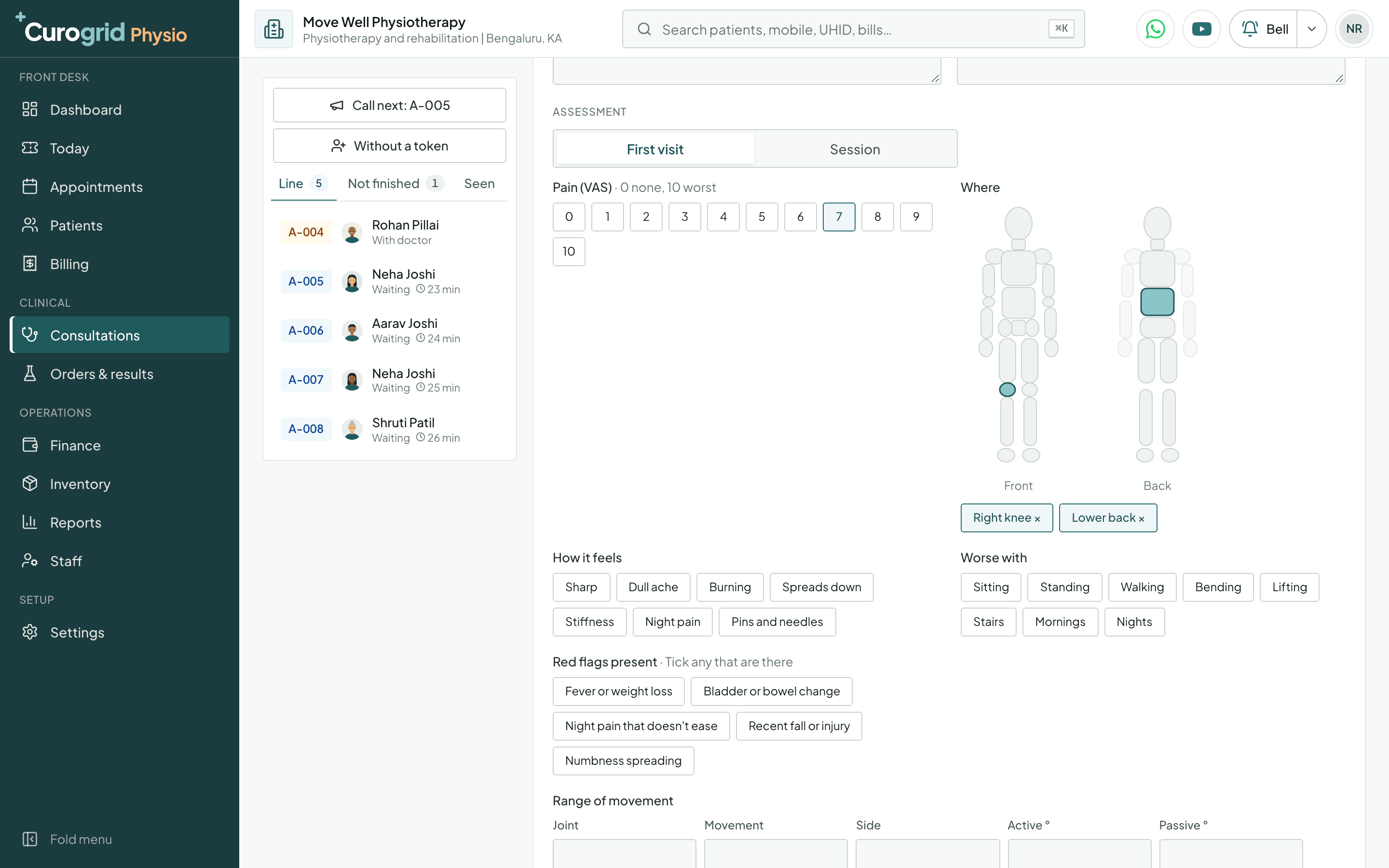
Task: Mark worse with Walking
Action: [1142, 587]
